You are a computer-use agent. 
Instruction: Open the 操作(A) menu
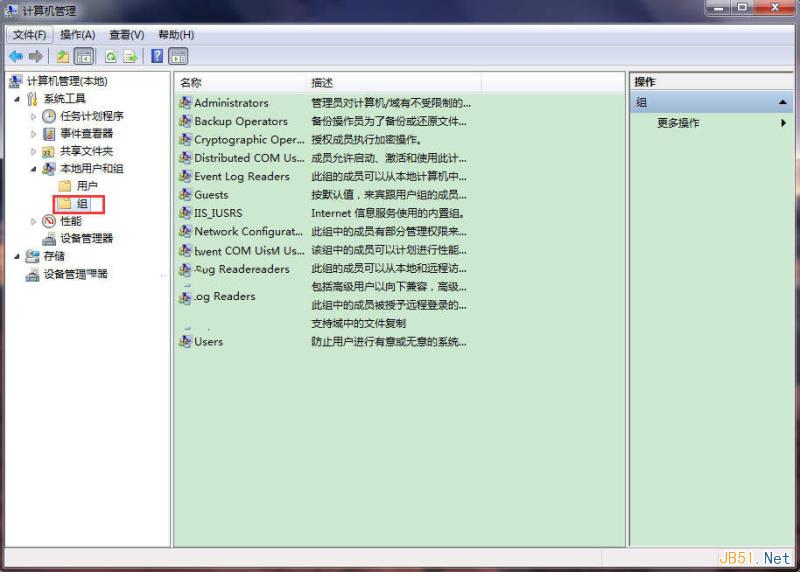(x=78, y=35)
